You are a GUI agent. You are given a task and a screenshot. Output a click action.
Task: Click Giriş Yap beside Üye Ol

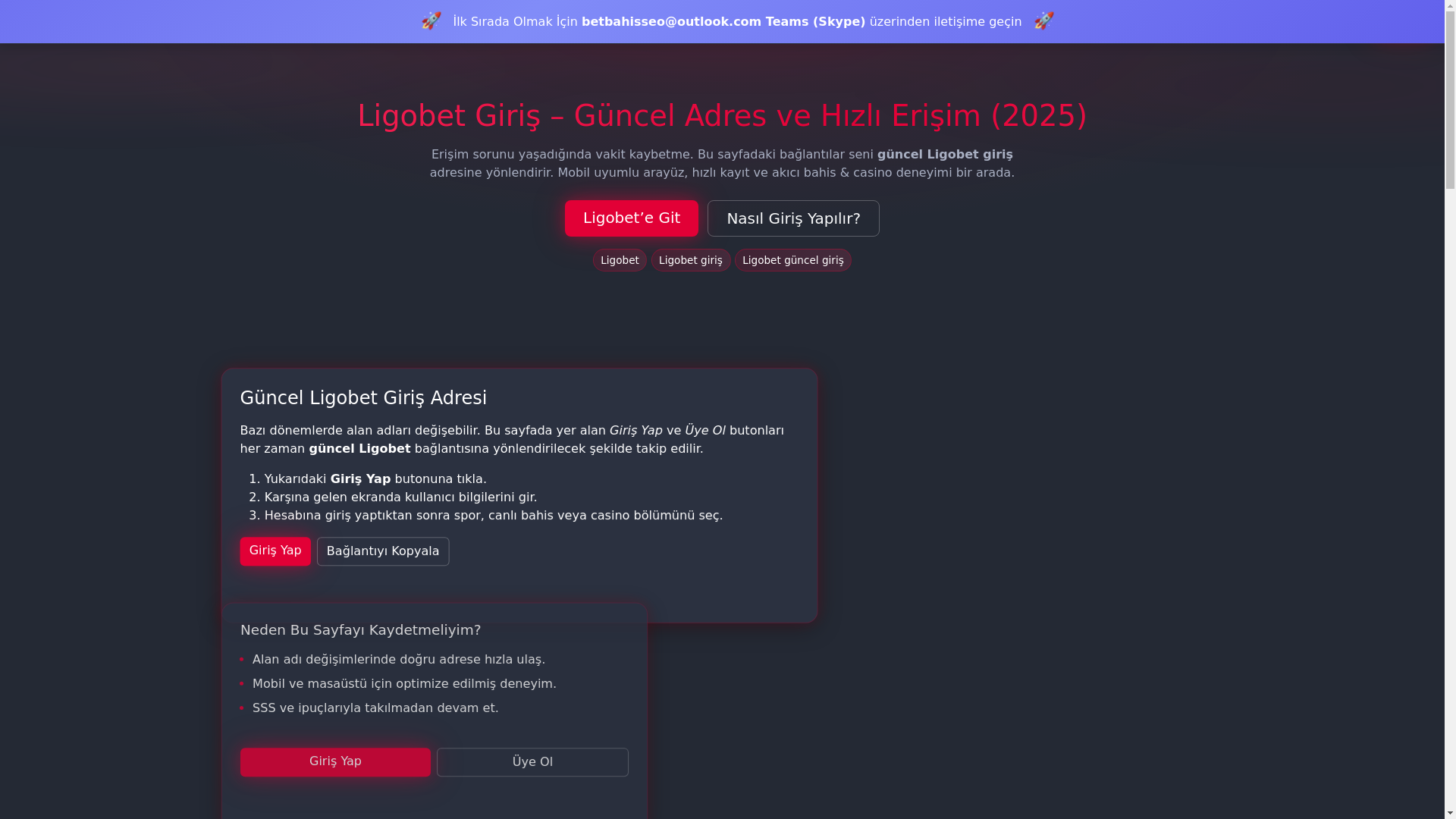coord(335,762)
